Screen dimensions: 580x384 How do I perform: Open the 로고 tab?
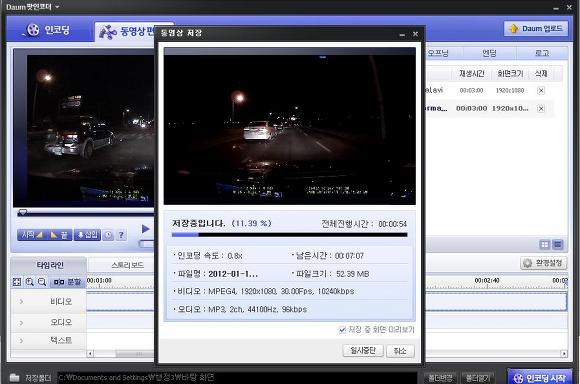(x=542, y=53)
